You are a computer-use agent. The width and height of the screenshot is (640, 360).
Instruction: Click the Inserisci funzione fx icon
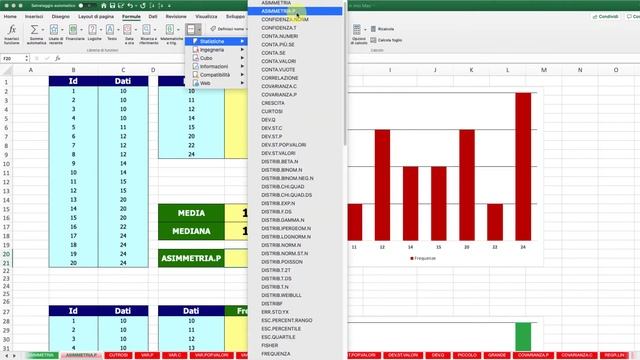(12, 29)
